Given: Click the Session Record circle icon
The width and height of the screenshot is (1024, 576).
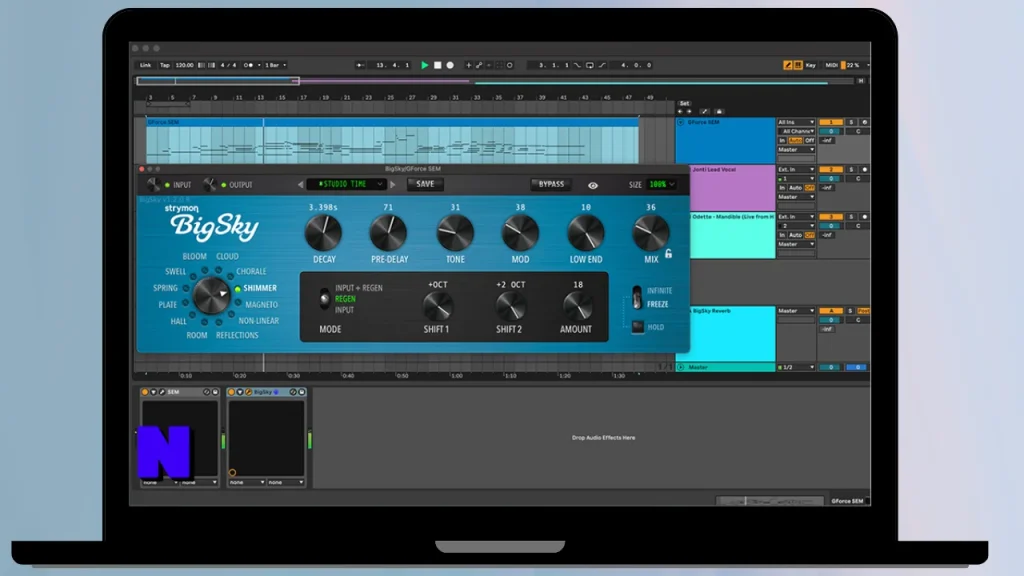Looking at the screenshot, I should tap(510, 65).
